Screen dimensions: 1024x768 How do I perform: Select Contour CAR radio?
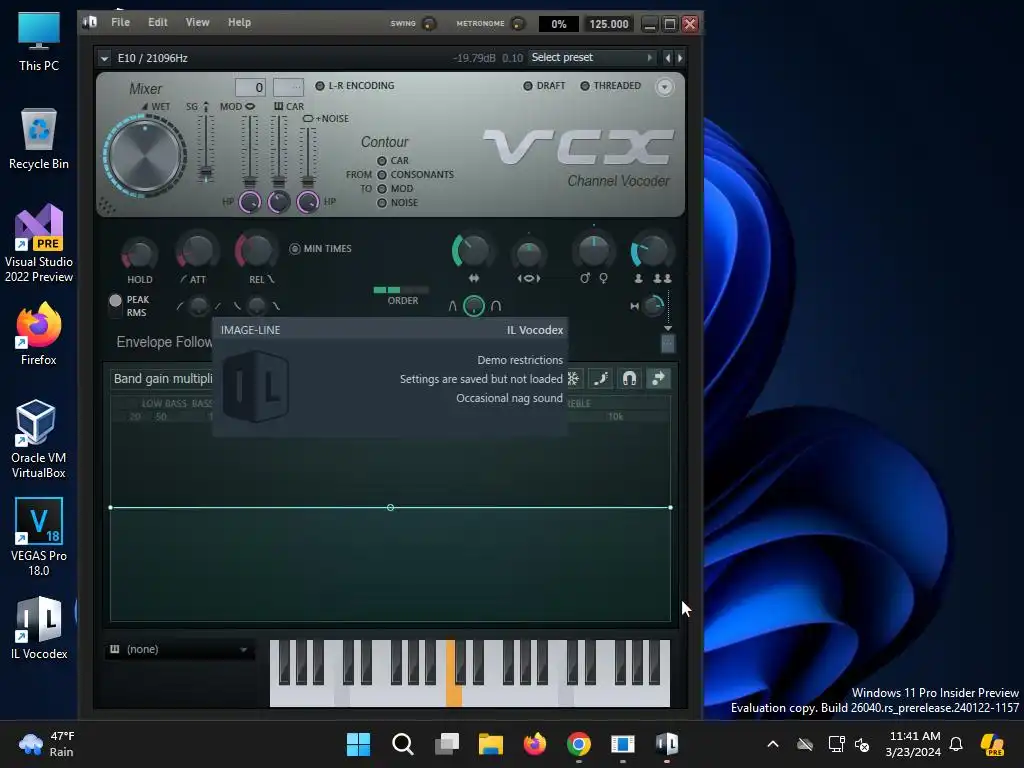(x=381, y=161)
